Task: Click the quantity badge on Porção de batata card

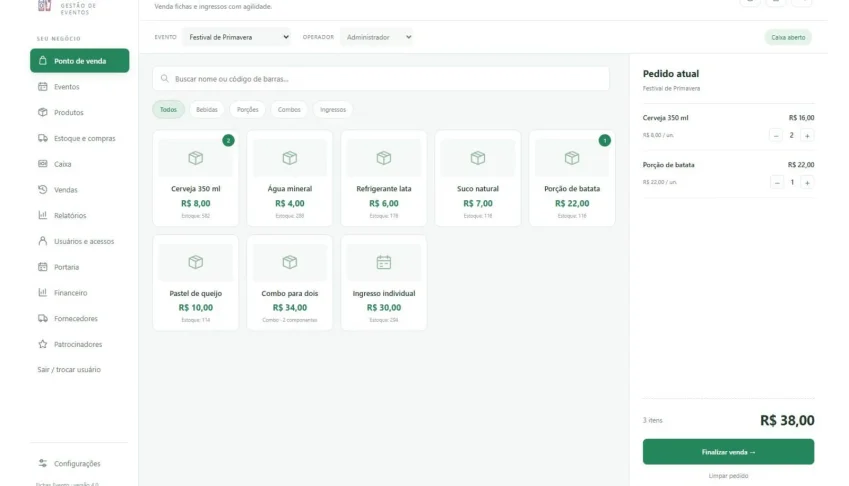Action: click(x=605, y=140)
